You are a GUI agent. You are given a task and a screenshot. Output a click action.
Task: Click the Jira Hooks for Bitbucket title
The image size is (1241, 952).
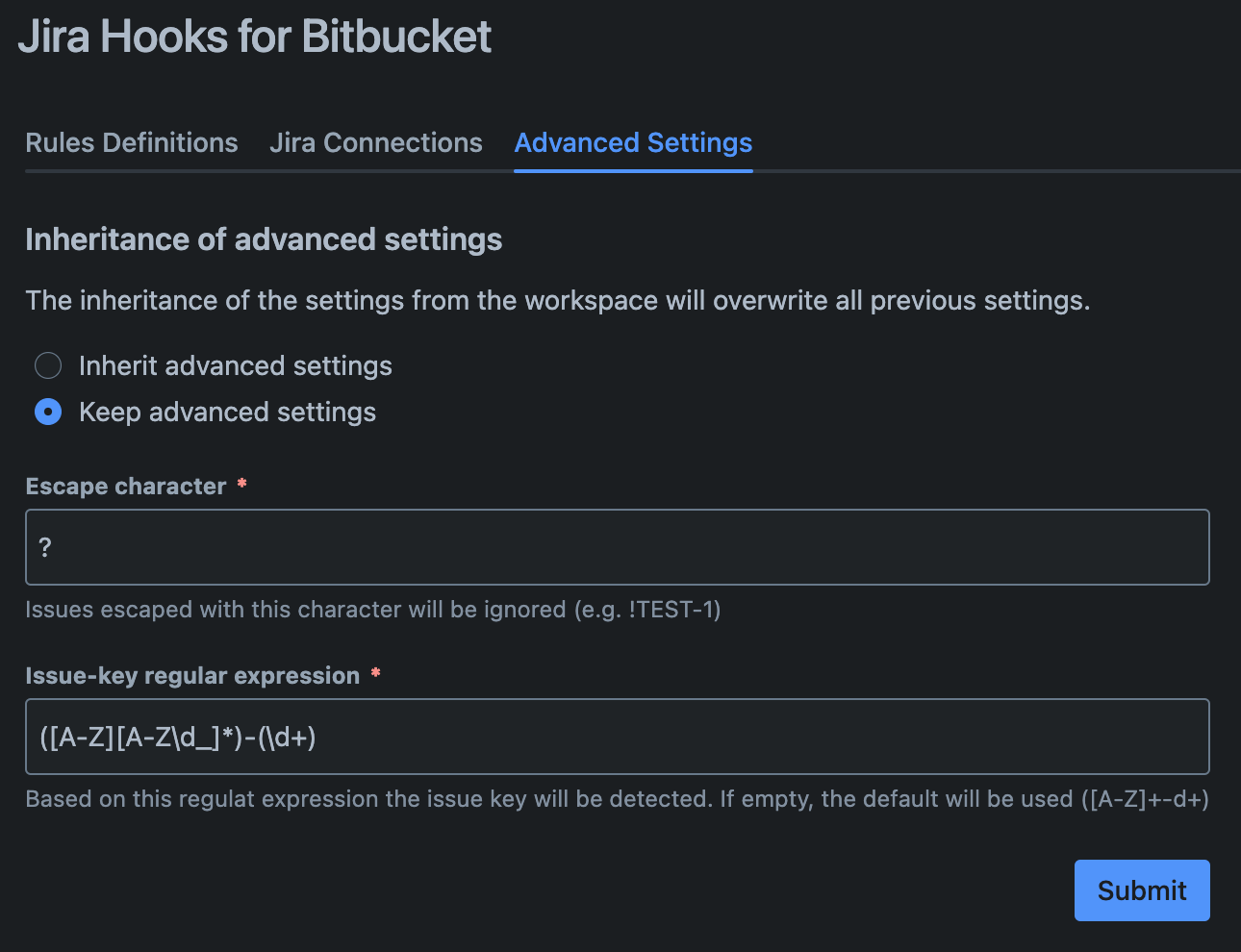tap(255, 38)
